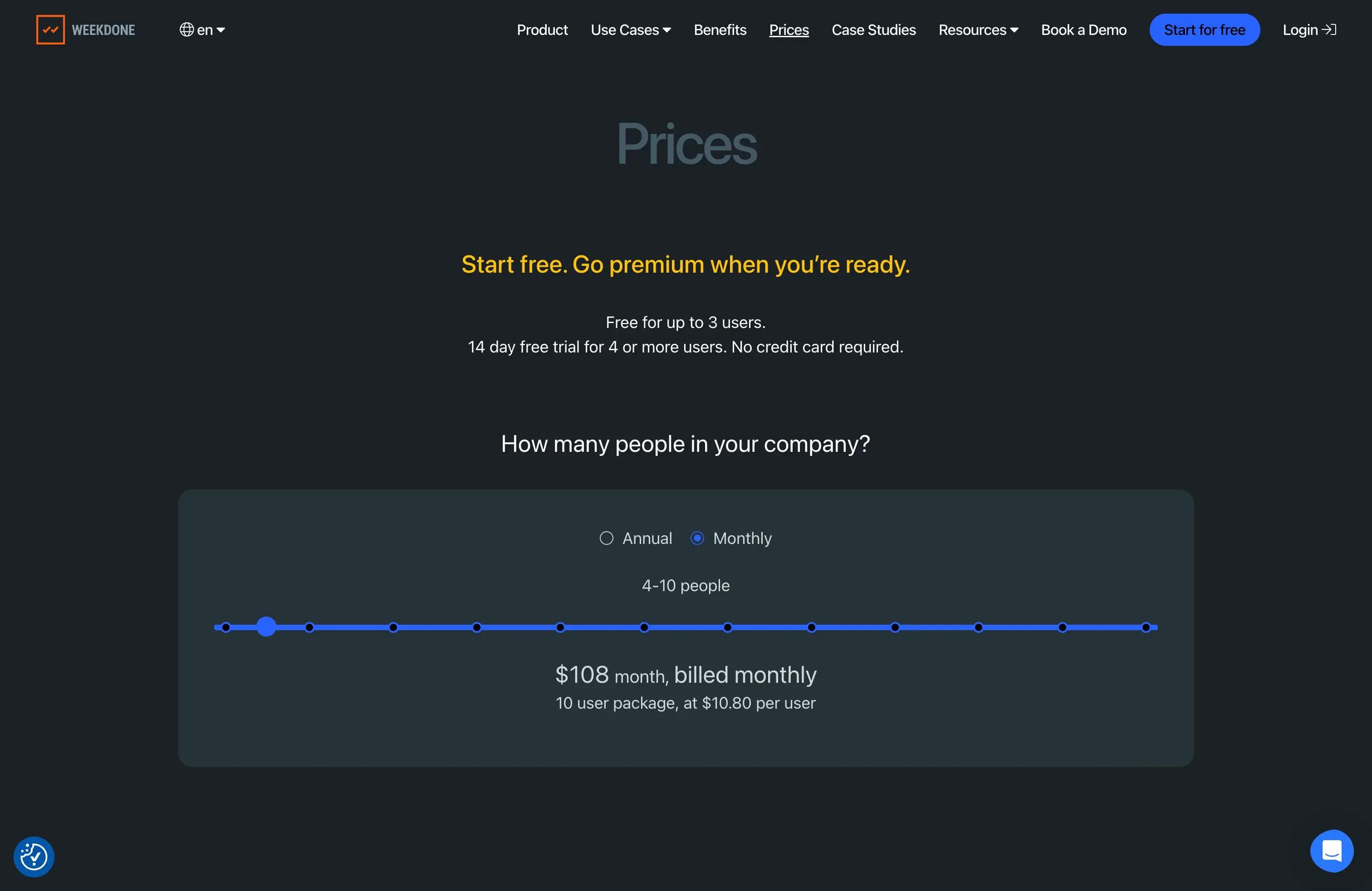Image resolution: width=1372 pixels, height=891 pixels.
Task: Click the Start for free button
Action: [1204, 29]
